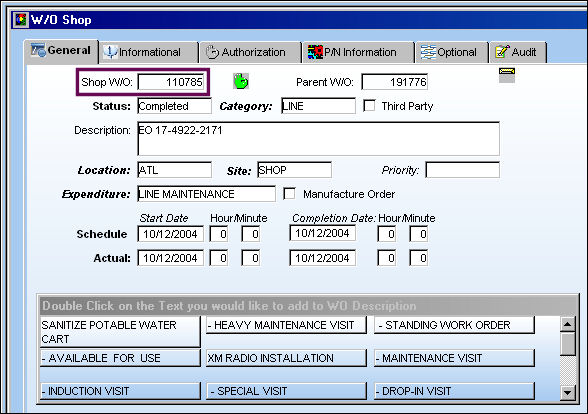
Task: Switch to the Informational tab
Action: click(148, 52)
